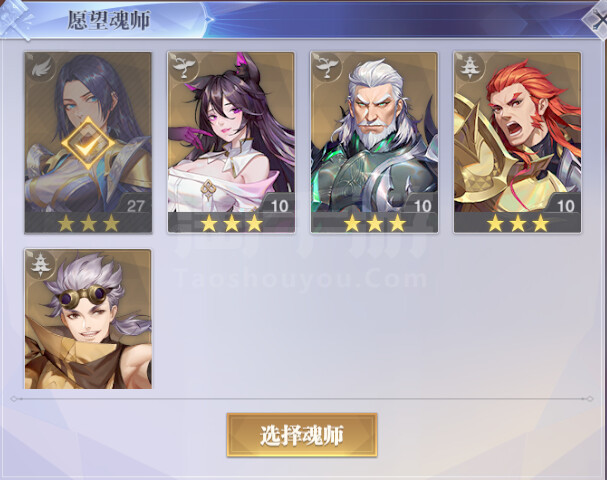Click three-star rating on dark-haired woman card
Image resolution: width=607 pixels, height=480 pixels.
(x=88, y=223)
